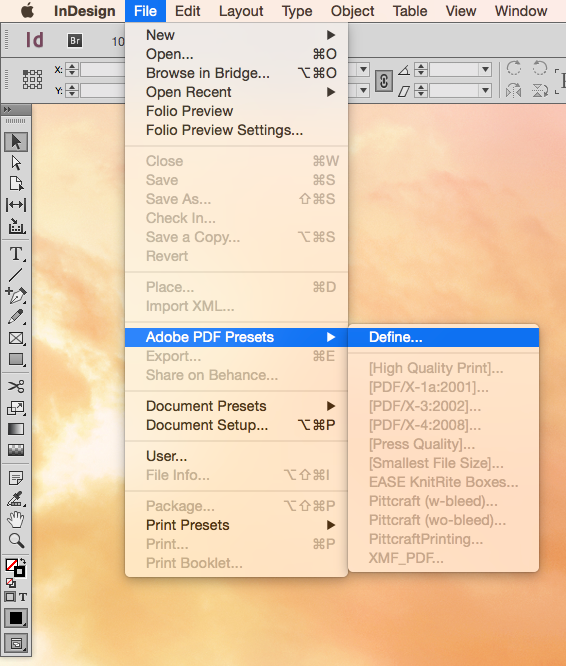Expand the Print Presets submenu
Screen dimensions: 566x666
(237, 525)
